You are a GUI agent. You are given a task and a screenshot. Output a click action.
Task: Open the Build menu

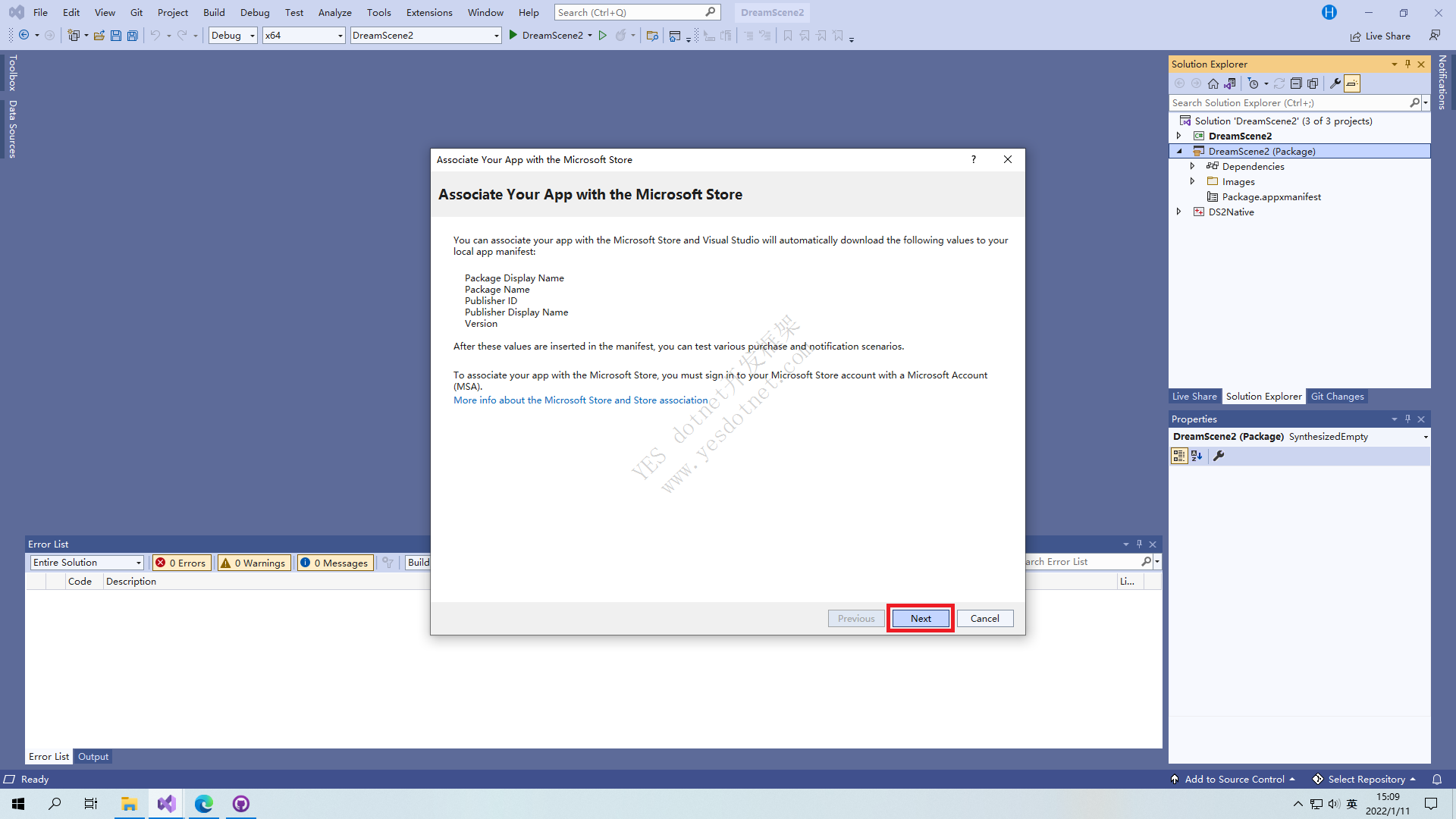(x=214, y=12)
